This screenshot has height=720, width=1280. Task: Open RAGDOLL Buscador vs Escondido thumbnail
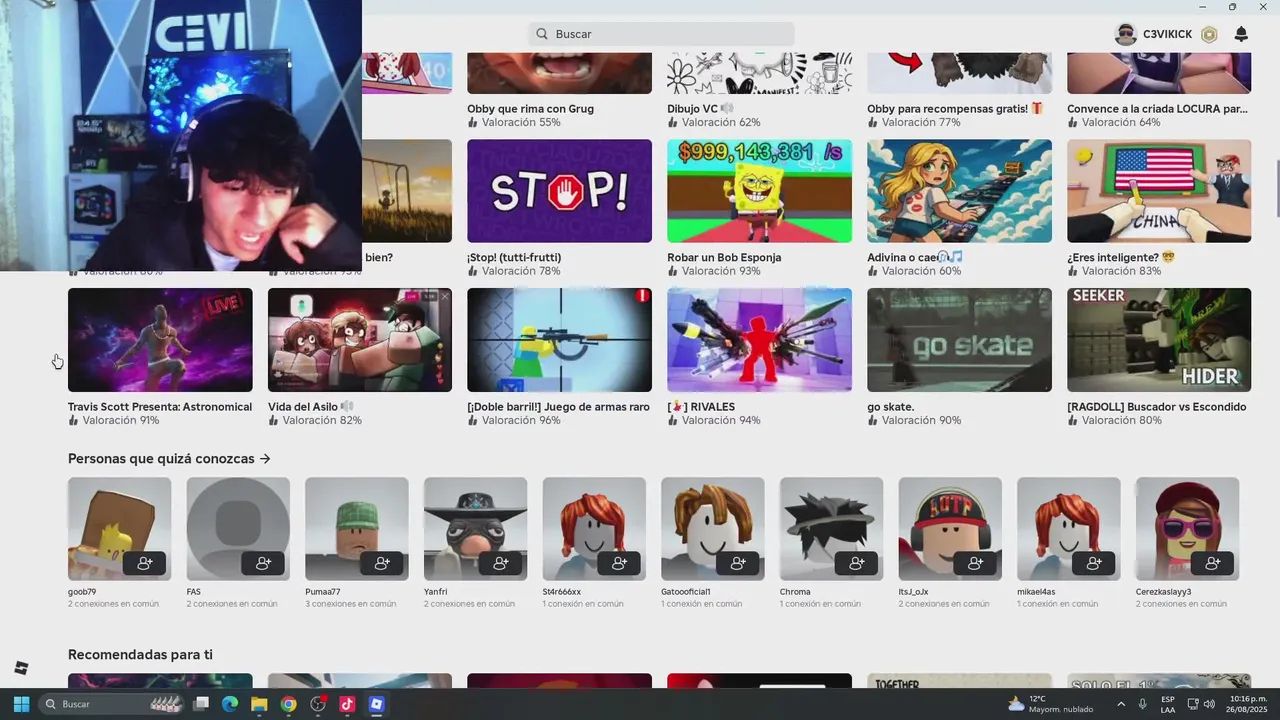(x=1159, y=340)
